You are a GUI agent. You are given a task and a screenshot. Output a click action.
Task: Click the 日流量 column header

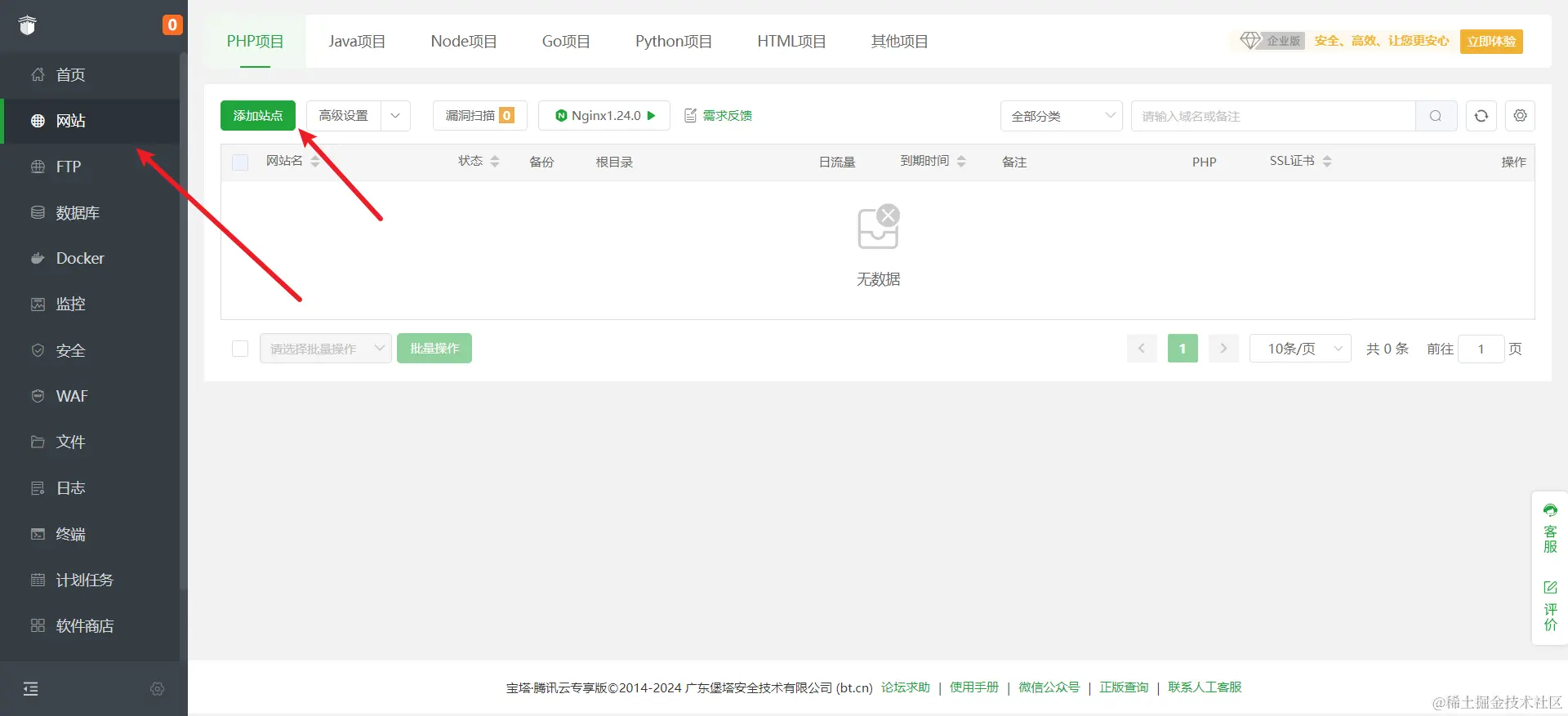[837, 162]
